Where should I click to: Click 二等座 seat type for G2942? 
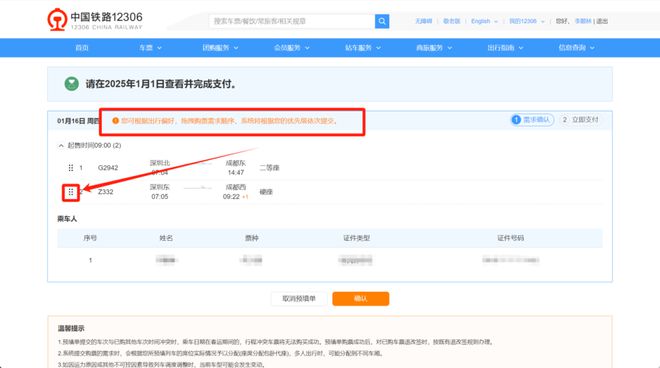(x=269, y=168)
